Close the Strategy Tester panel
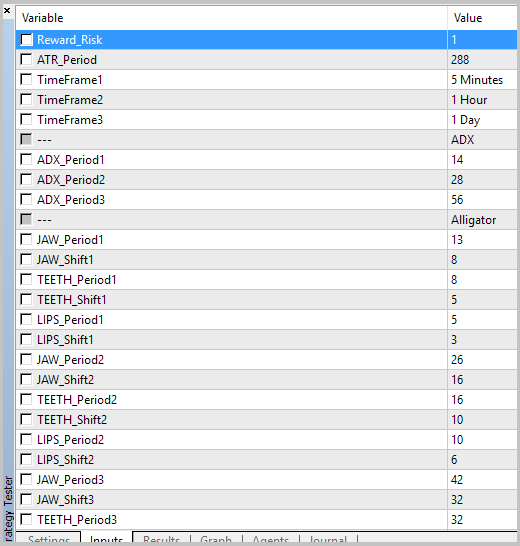 7,11
